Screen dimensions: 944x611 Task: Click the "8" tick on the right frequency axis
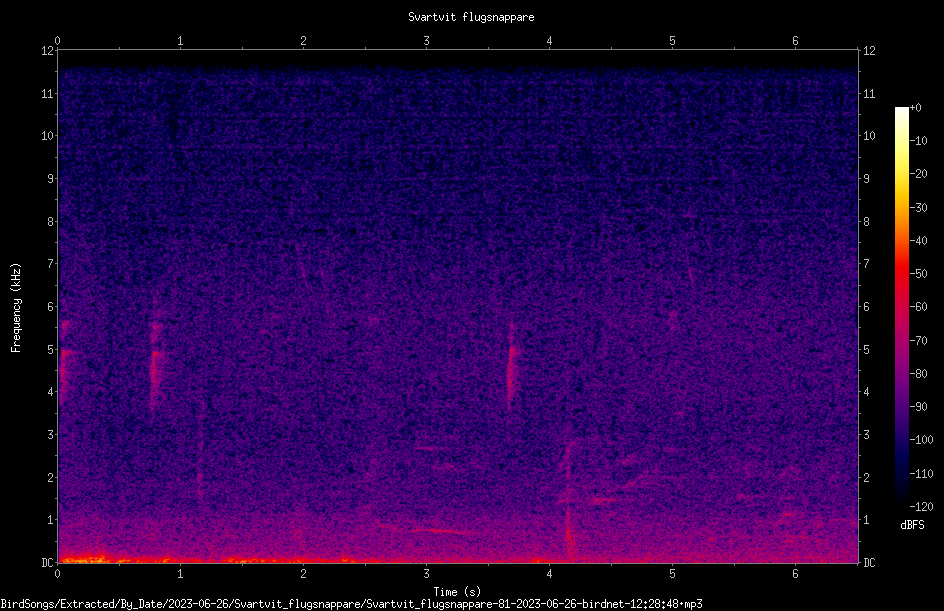click(x=866, y=222)
